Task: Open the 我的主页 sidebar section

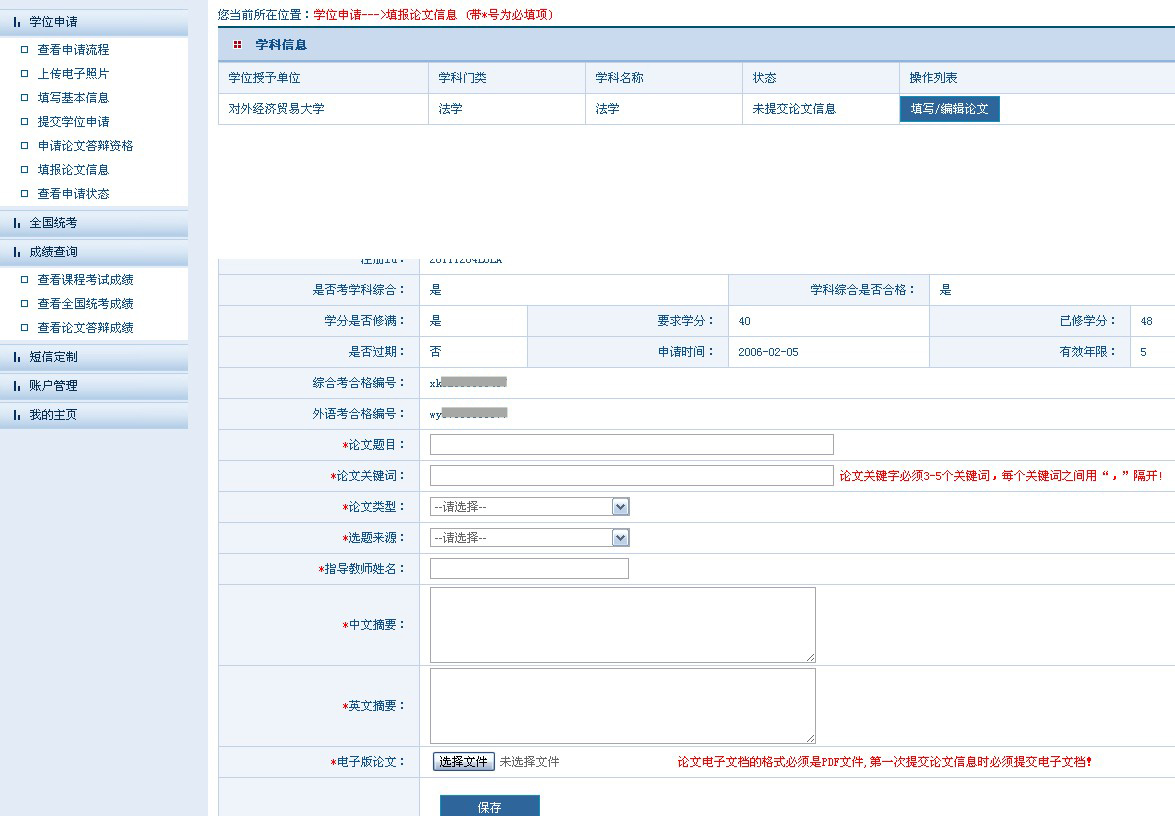Action: pos(94,415)
